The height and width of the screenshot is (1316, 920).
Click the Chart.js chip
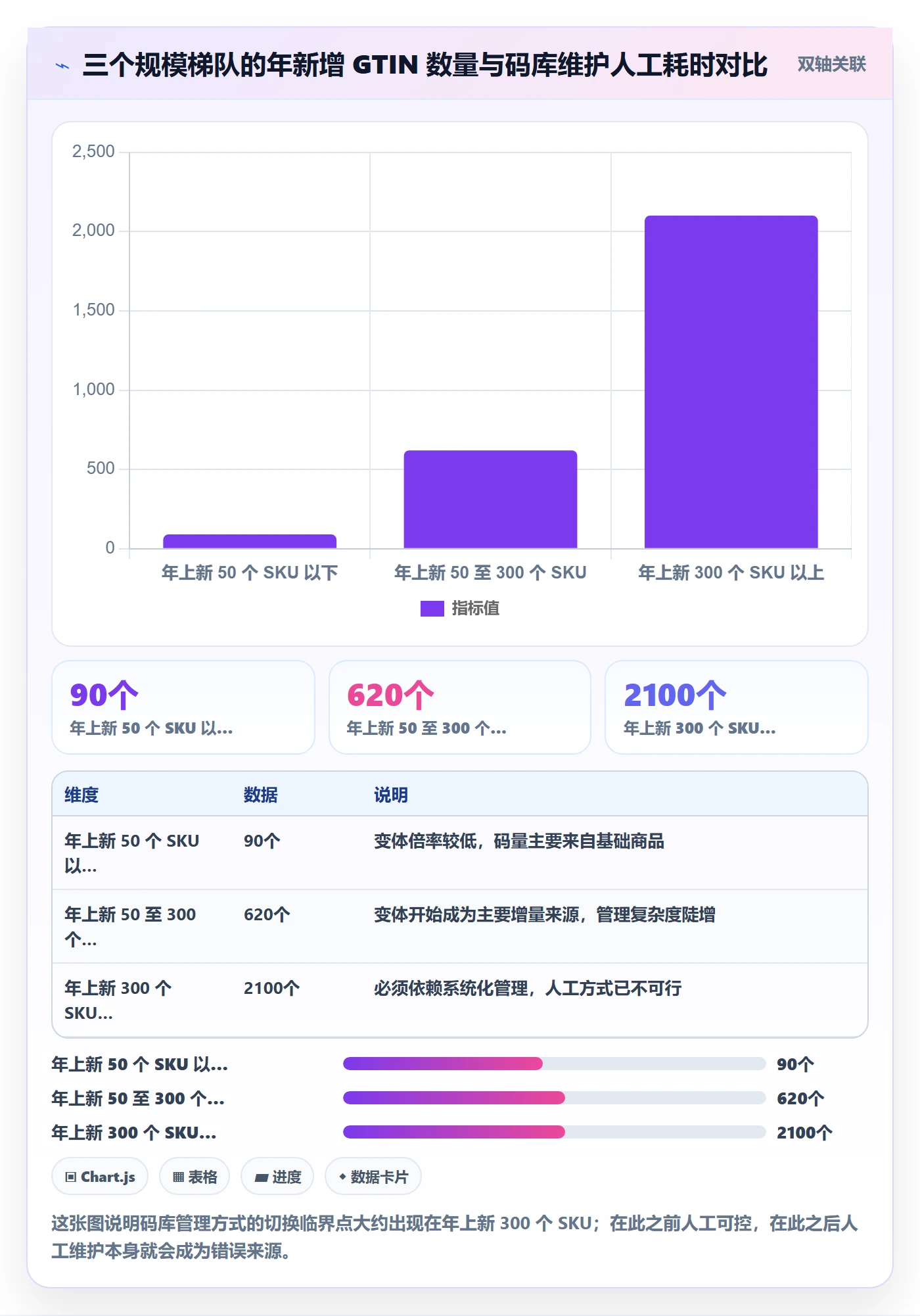[100, 1177]
